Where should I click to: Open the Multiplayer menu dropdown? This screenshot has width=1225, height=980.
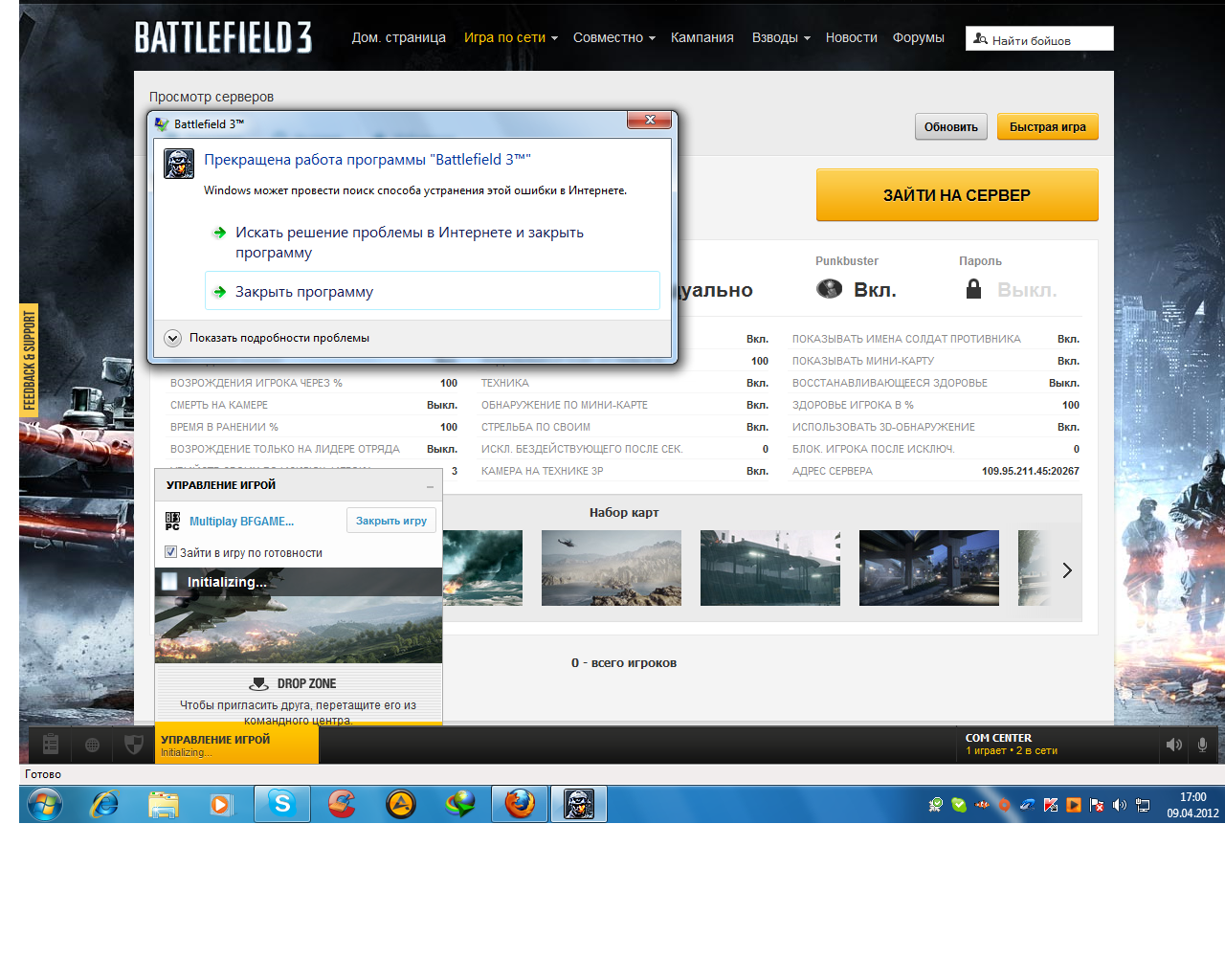(x=510, y=37)
